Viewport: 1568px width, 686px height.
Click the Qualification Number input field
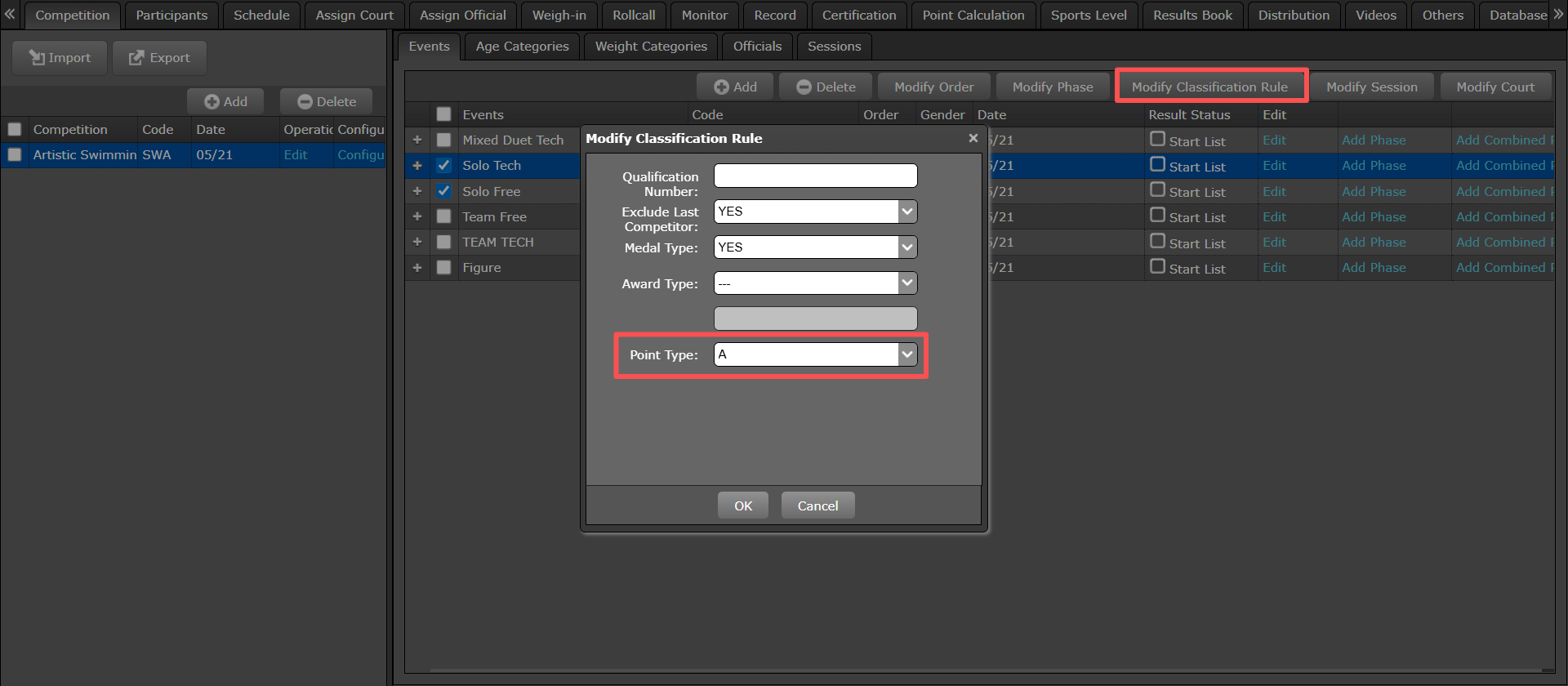pyautogui.click(x=816, y=176)
